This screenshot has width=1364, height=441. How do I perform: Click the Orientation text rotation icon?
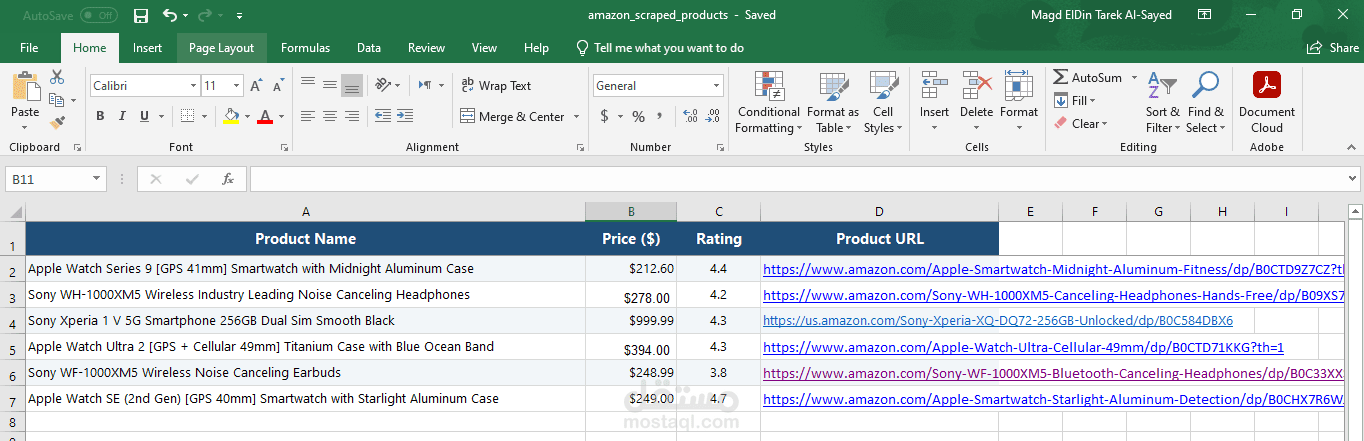pyautogui.click(x=382, y=85)
